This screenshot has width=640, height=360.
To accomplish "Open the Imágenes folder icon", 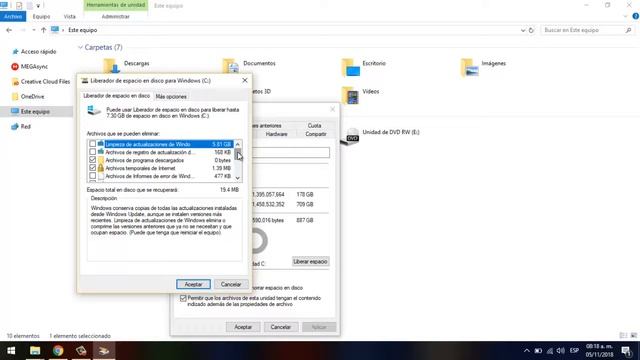I will pos(469,67).
